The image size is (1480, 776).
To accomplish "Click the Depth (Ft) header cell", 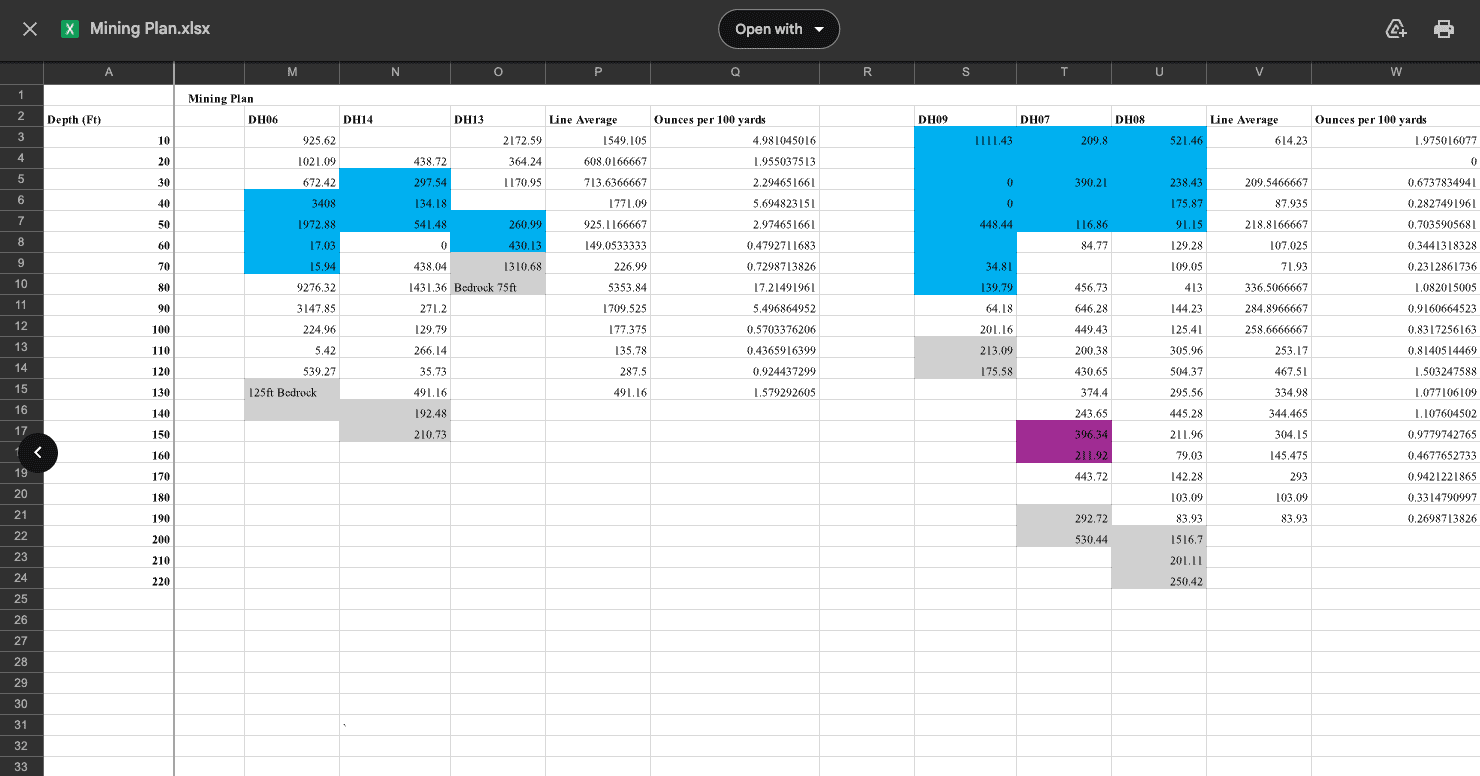I will (108, 119).
